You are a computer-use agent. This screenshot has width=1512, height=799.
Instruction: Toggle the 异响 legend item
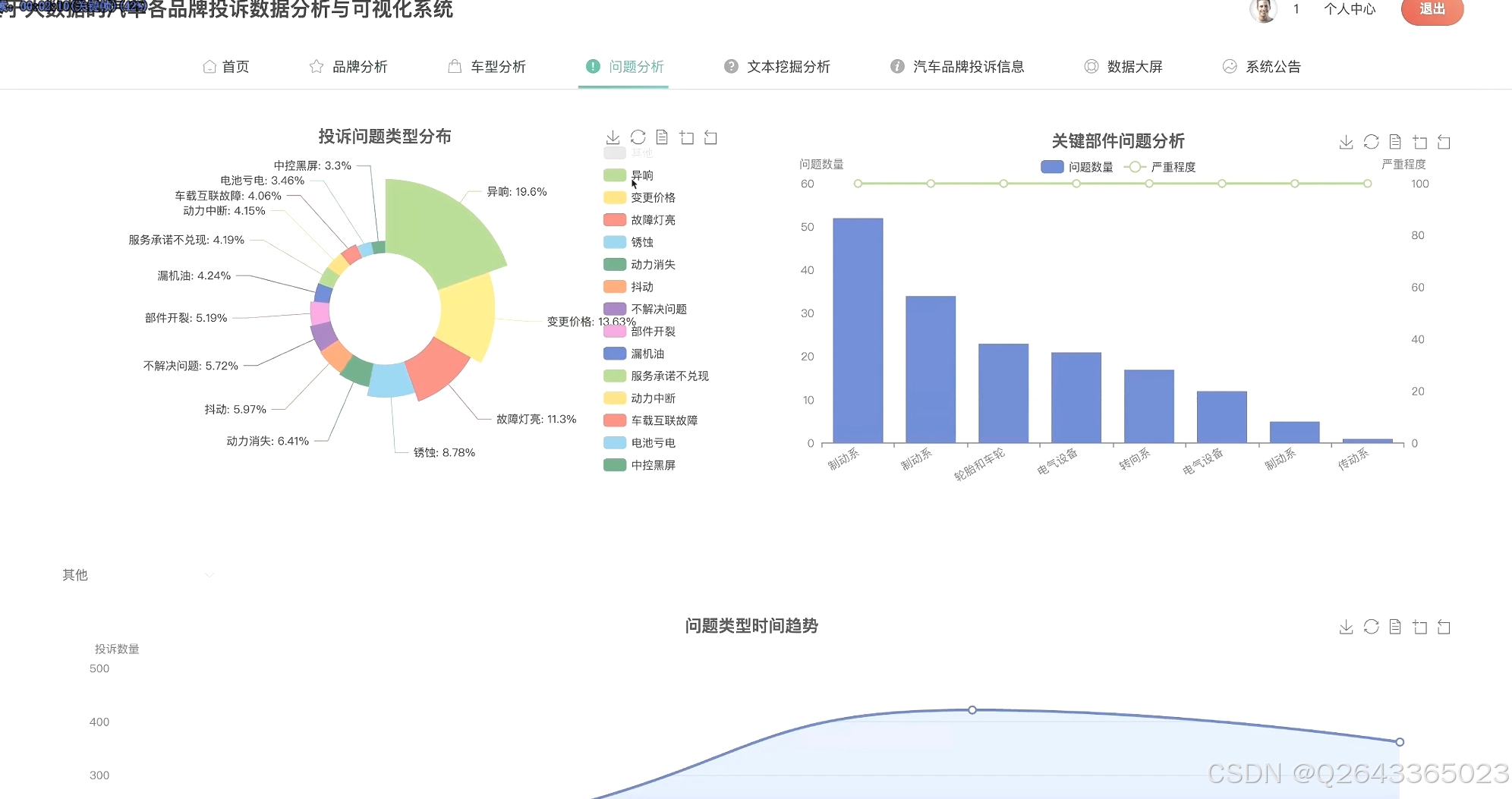click(x=628, y=175)
